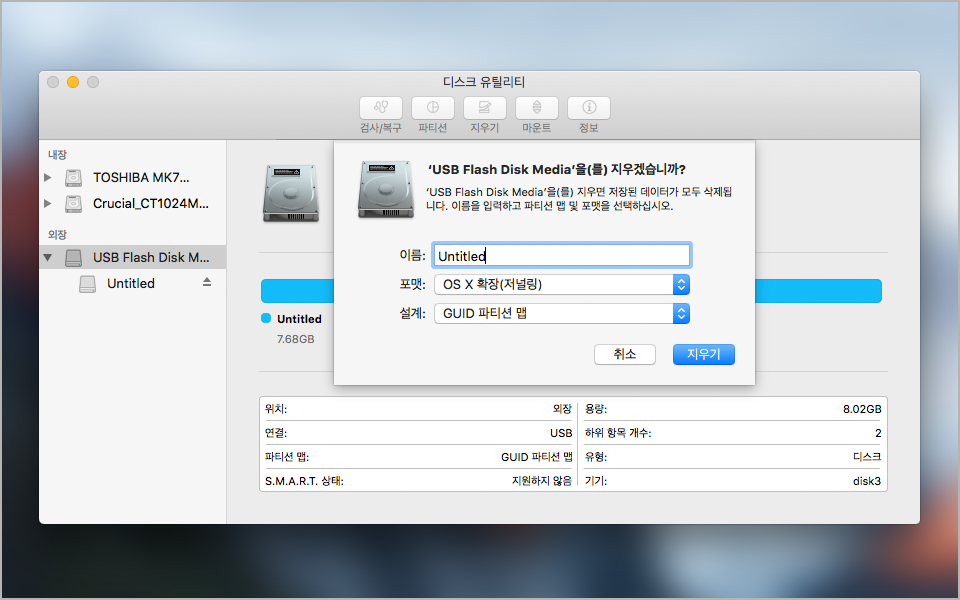Click the USB connection value
The width and height of the screenshot is (960, 600).
point(561,433)
